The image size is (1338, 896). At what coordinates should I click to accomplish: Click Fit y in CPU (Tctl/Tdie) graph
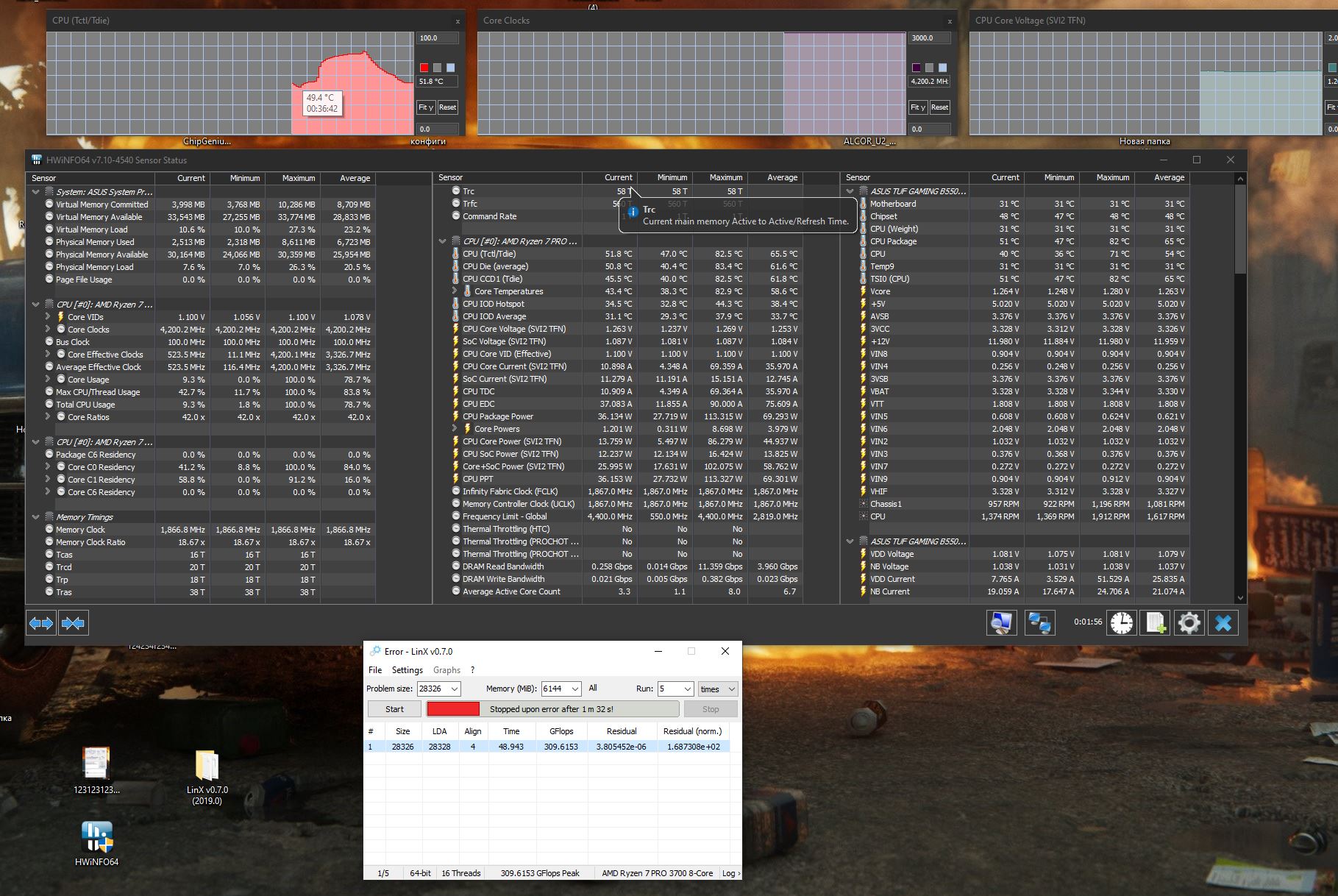pos(426,107)
